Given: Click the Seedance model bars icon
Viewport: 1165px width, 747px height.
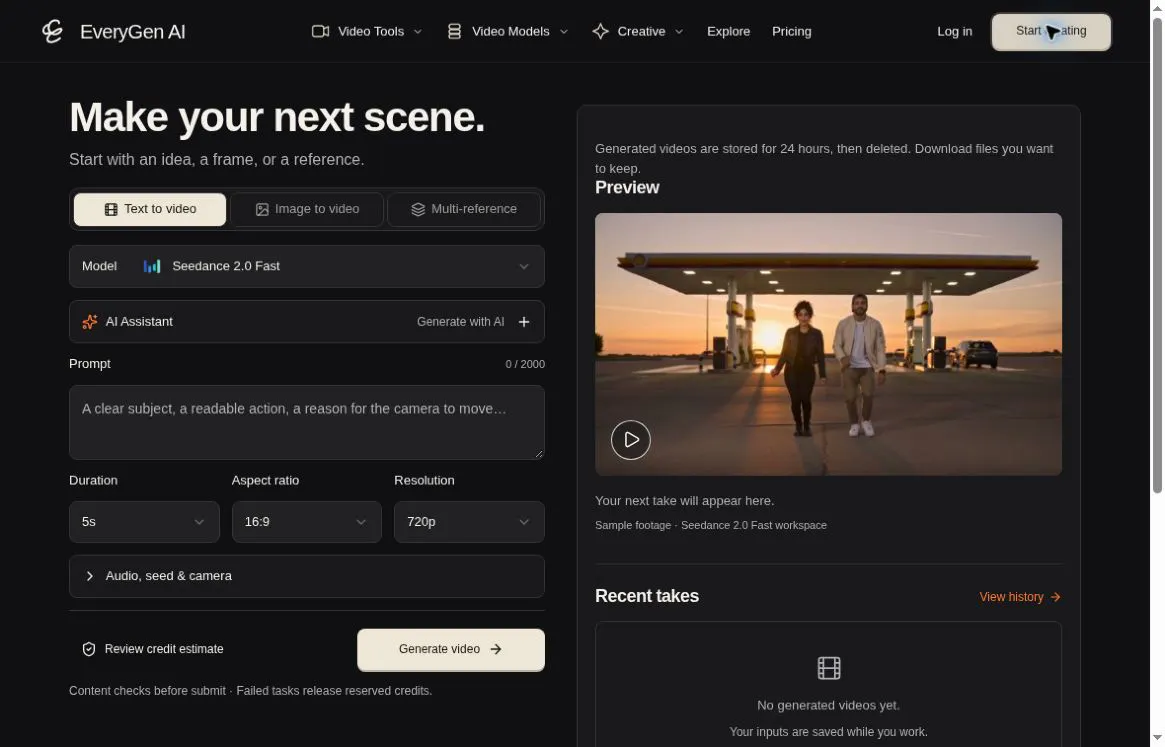Looking at the screenshot, I should click(x=152, y=266).
